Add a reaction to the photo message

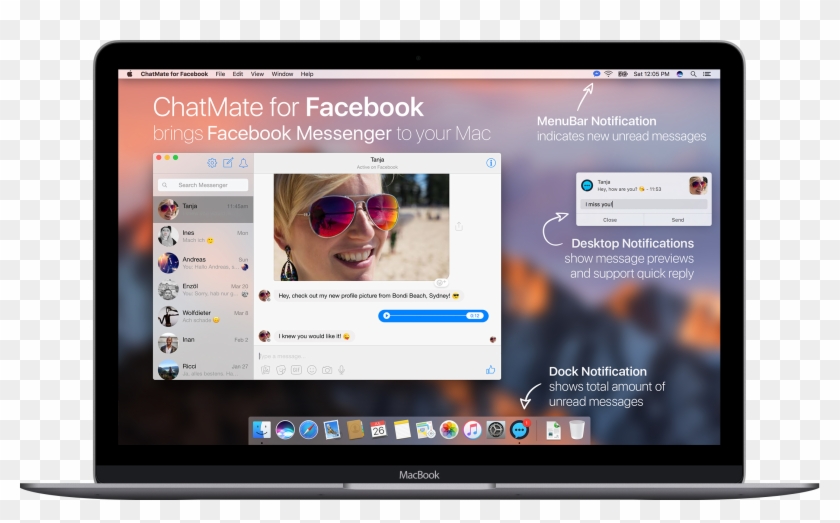pyautogui.click(x=441, y=283)
